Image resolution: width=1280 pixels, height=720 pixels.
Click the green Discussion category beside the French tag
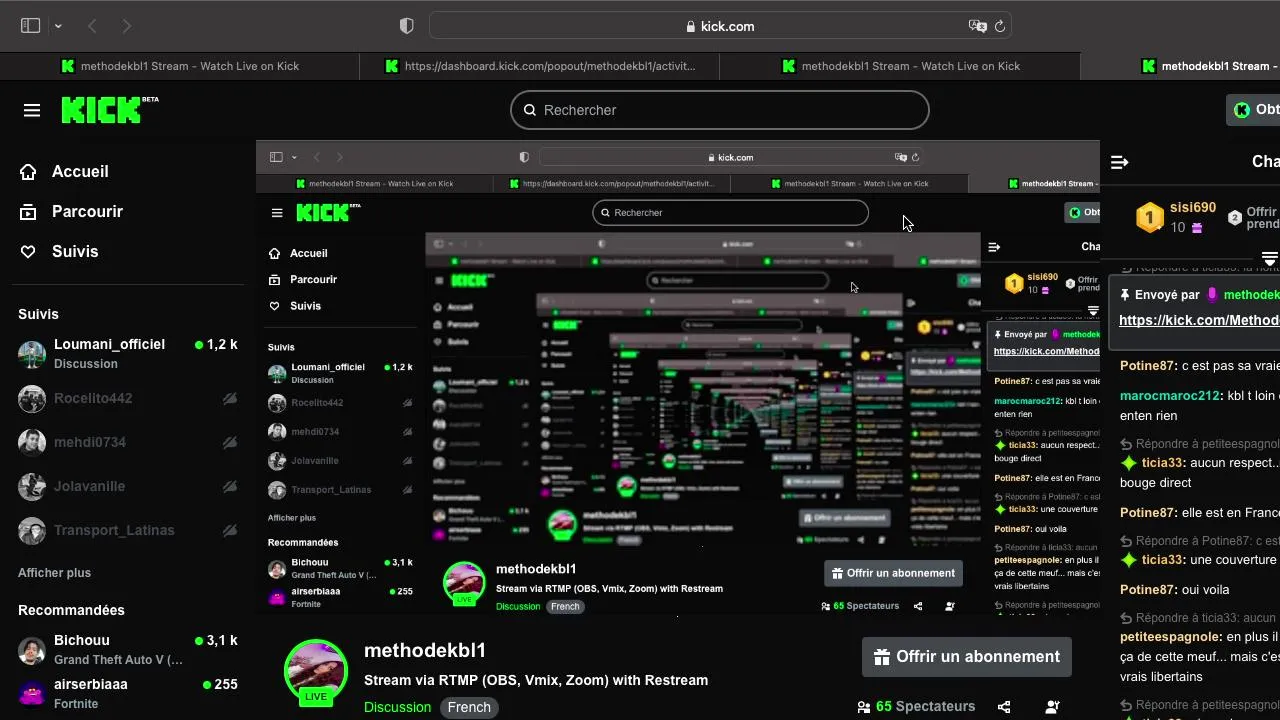pos(397,707)
